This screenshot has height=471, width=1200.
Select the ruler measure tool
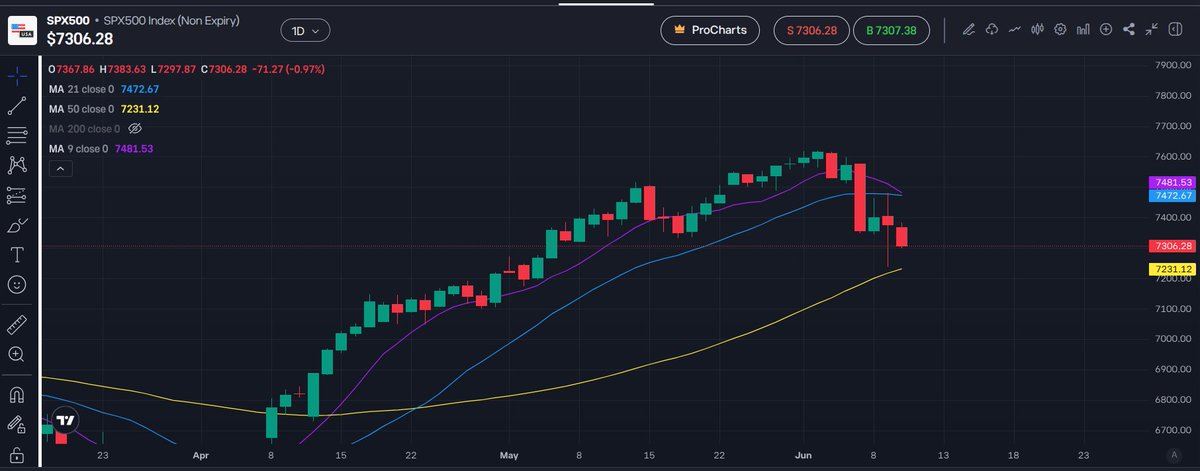[17, 324]
